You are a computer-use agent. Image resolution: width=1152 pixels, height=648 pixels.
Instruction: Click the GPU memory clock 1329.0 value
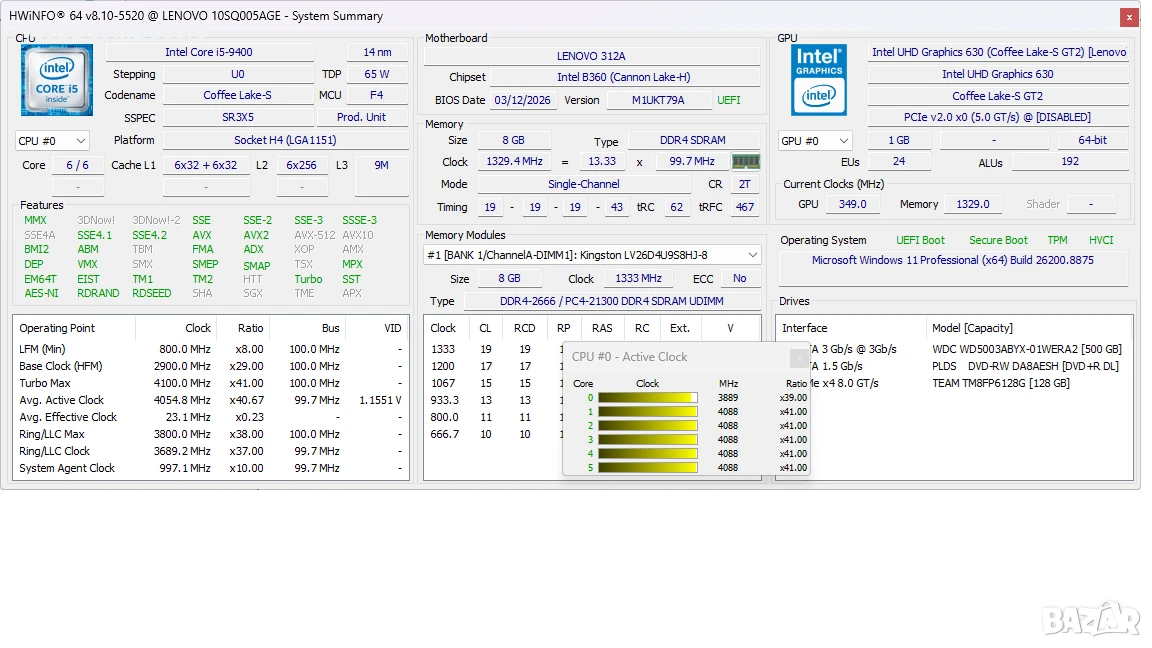[973, 204]
